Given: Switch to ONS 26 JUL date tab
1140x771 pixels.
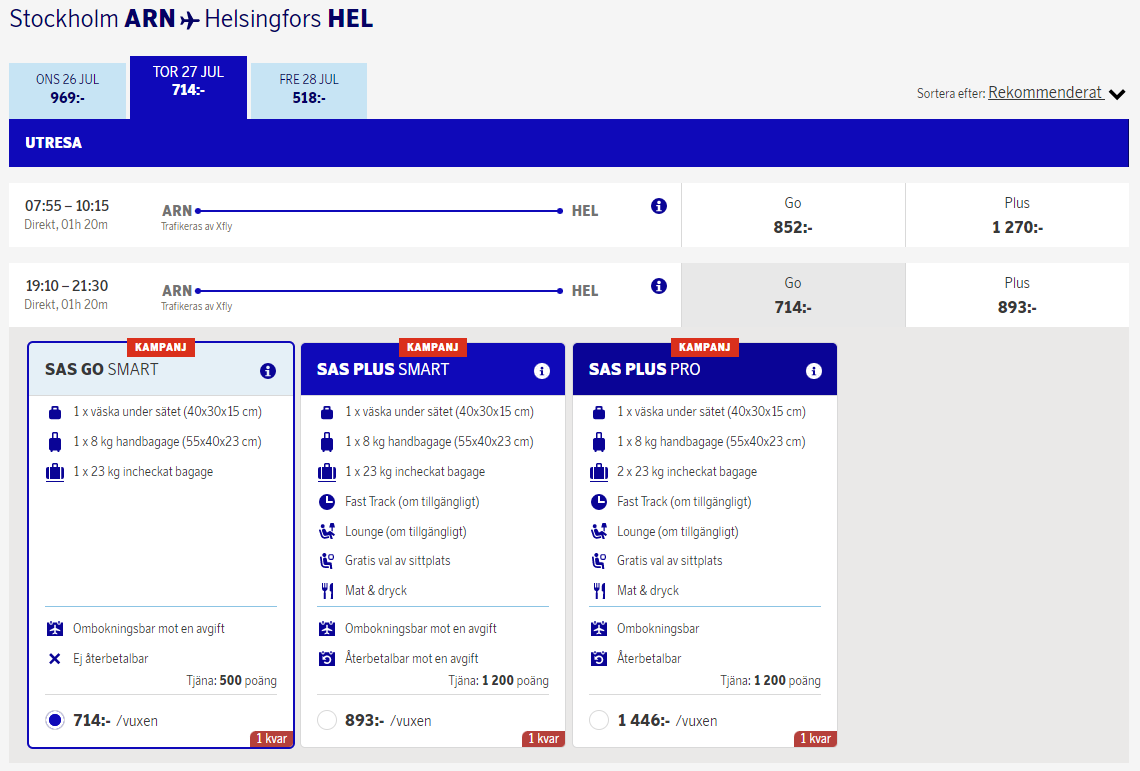Looking at the screenshot, I should 68,89.
